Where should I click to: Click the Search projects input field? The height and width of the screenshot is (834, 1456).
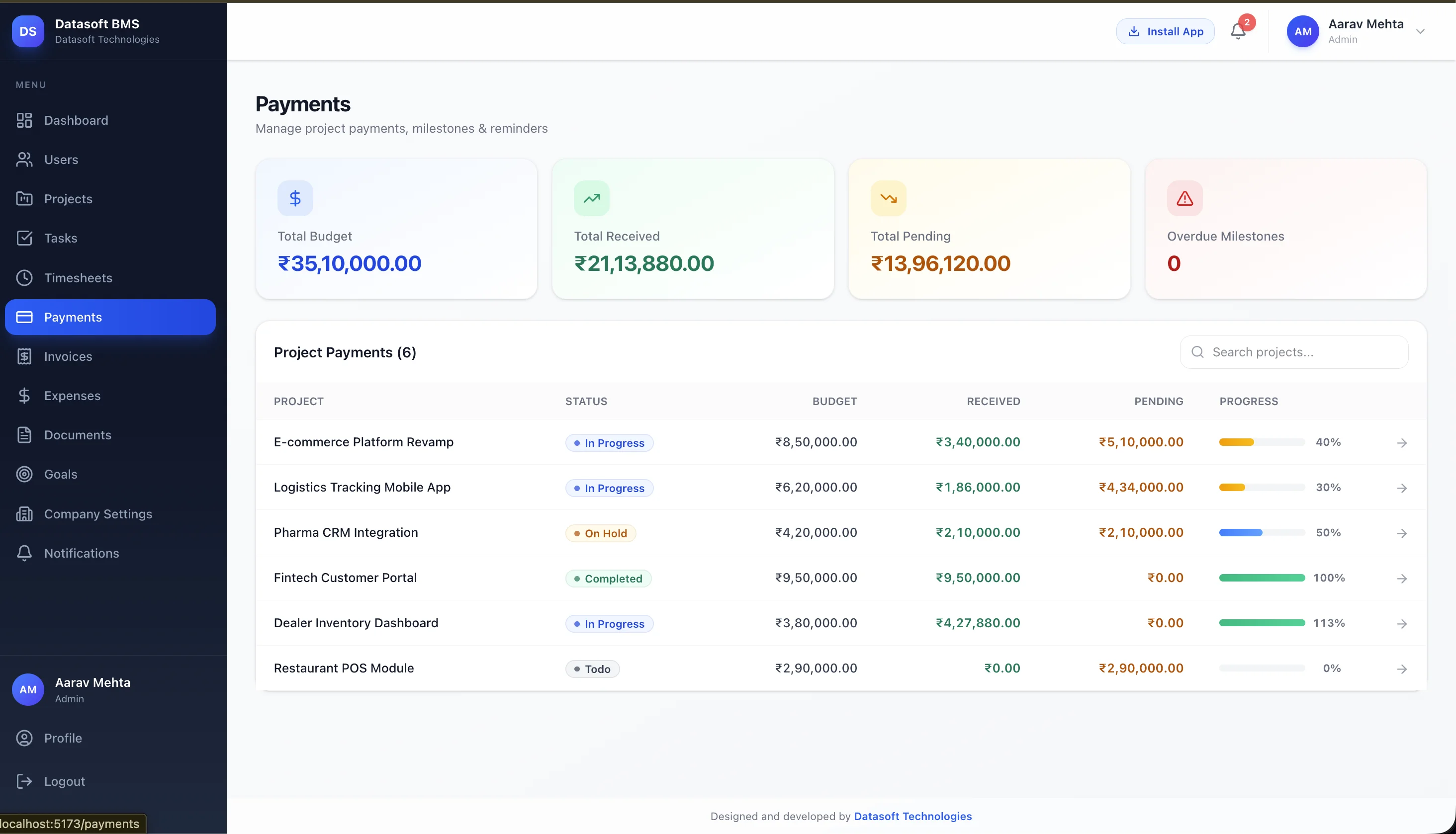[x=1294, y=352]
